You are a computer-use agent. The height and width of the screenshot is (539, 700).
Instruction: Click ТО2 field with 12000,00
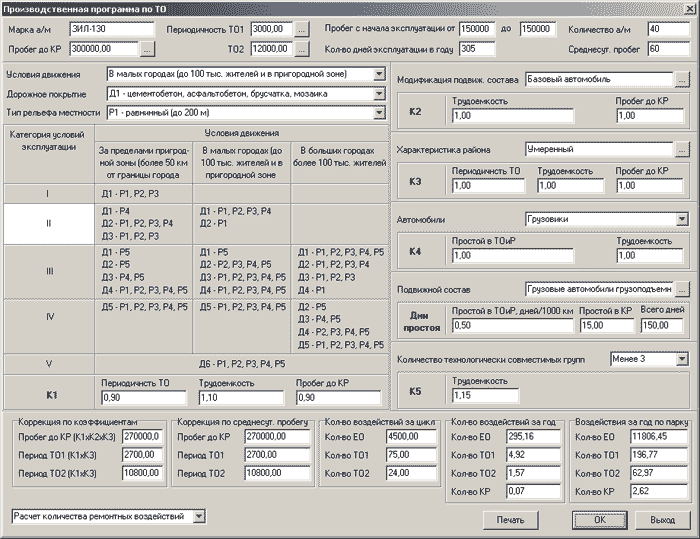click(x=271, y=49)
